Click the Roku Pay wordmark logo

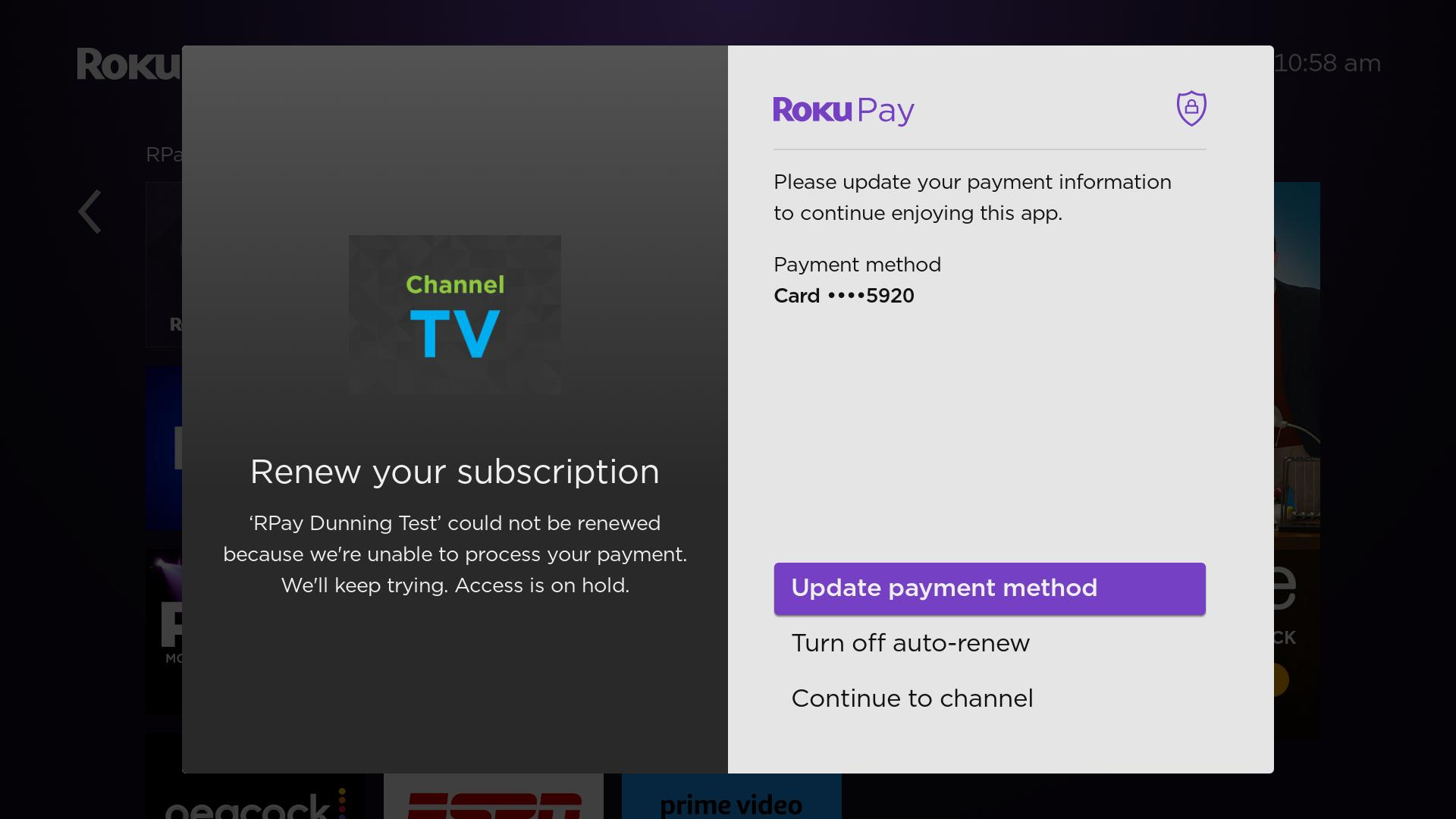pyautogui.click(x=843, y=109)
